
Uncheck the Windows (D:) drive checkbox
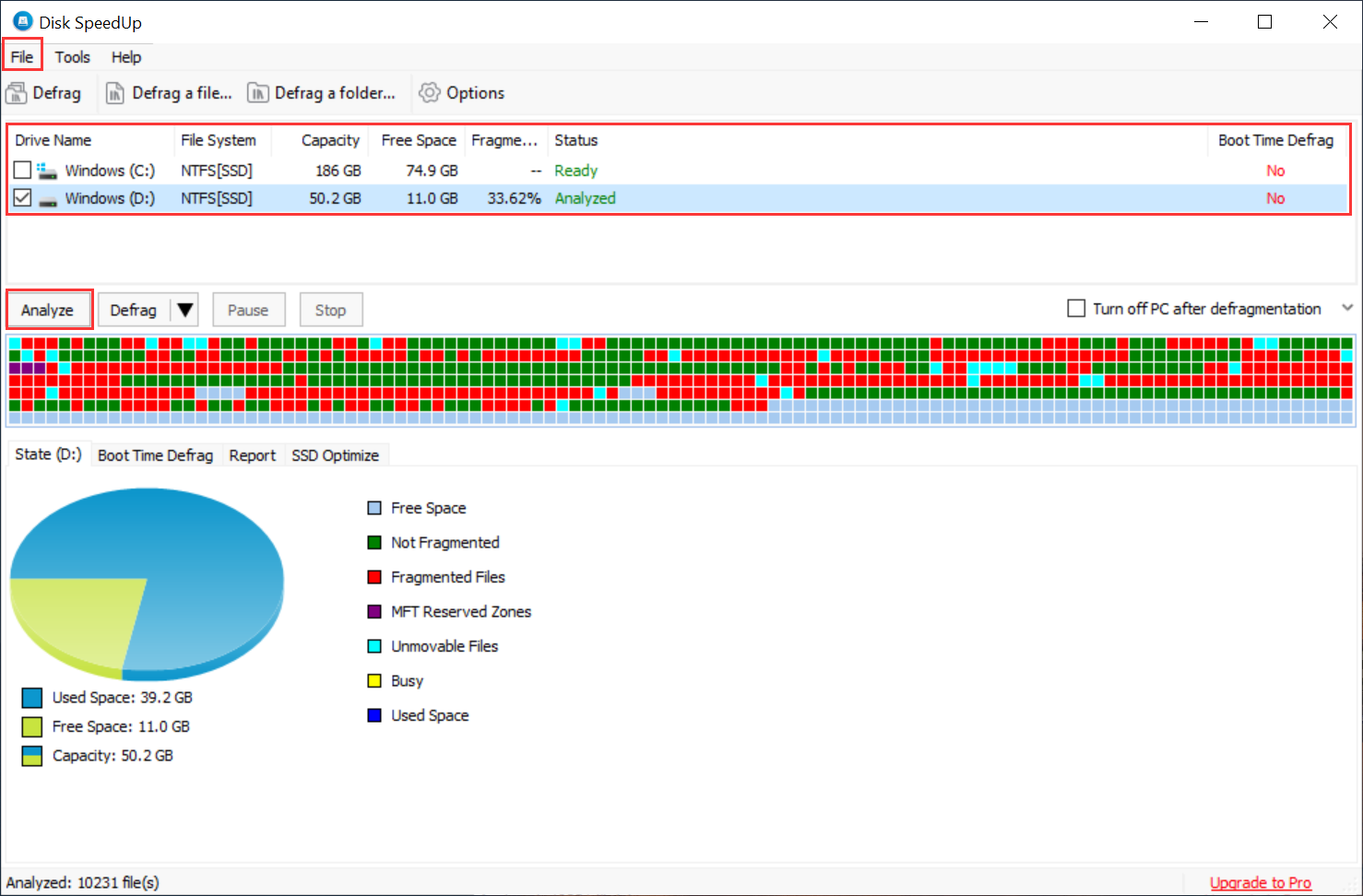(x=21, y=197)
